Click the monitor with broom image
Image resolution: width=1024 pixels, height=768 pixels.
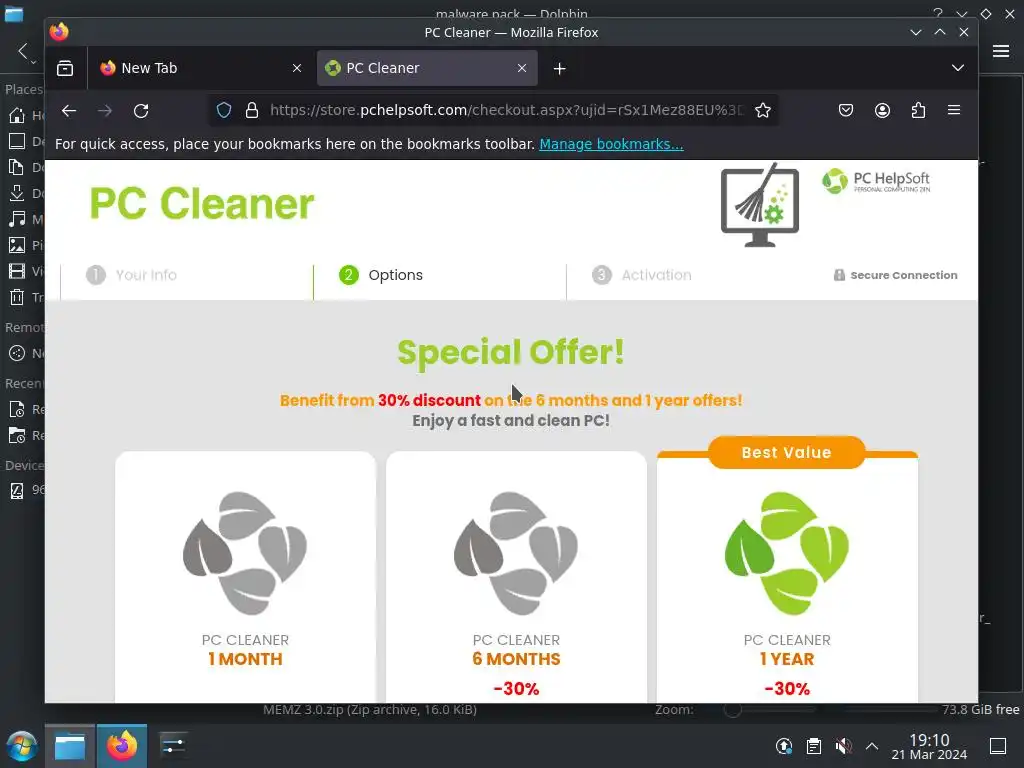(x=760, y=205)
